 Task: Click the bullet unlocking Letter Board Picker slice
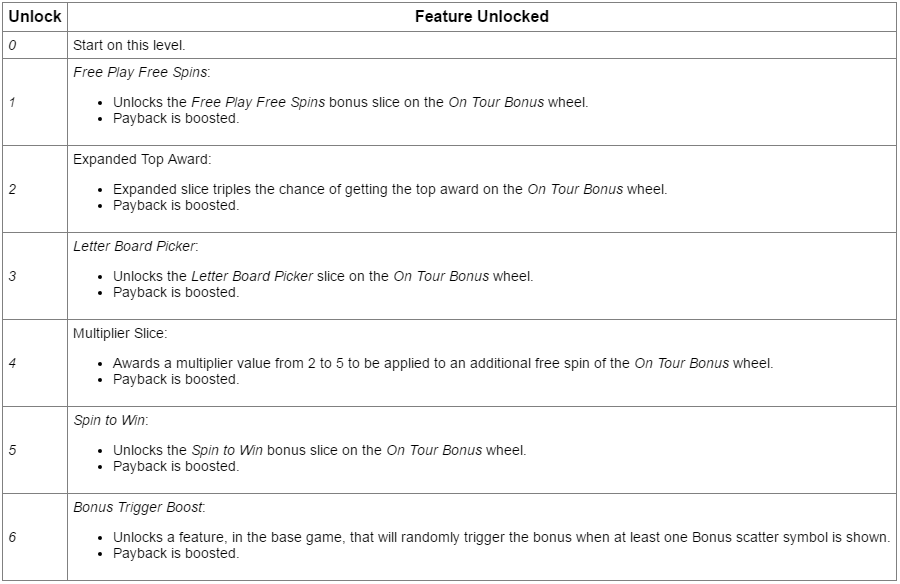click(323, 276)
